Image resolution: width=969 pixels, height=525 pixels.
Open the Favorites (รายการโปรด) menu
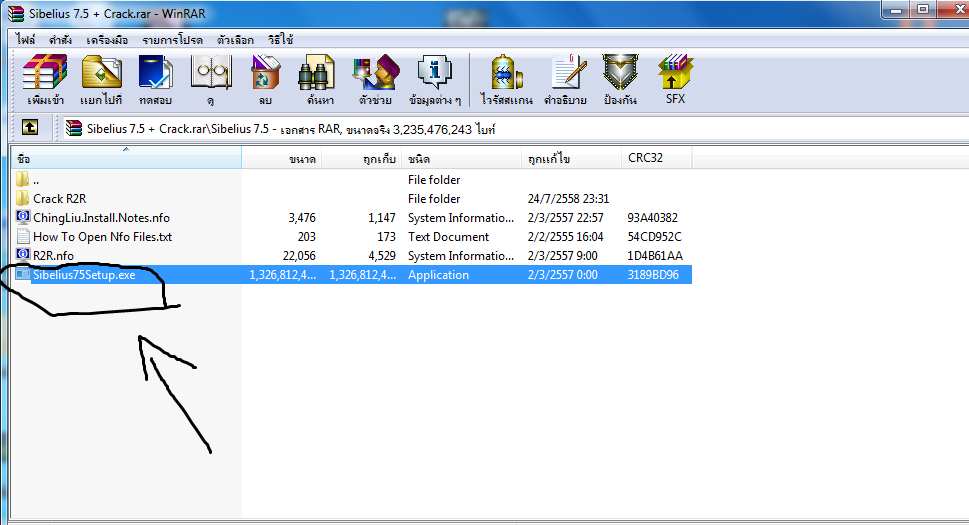click(x=172, y=40)
